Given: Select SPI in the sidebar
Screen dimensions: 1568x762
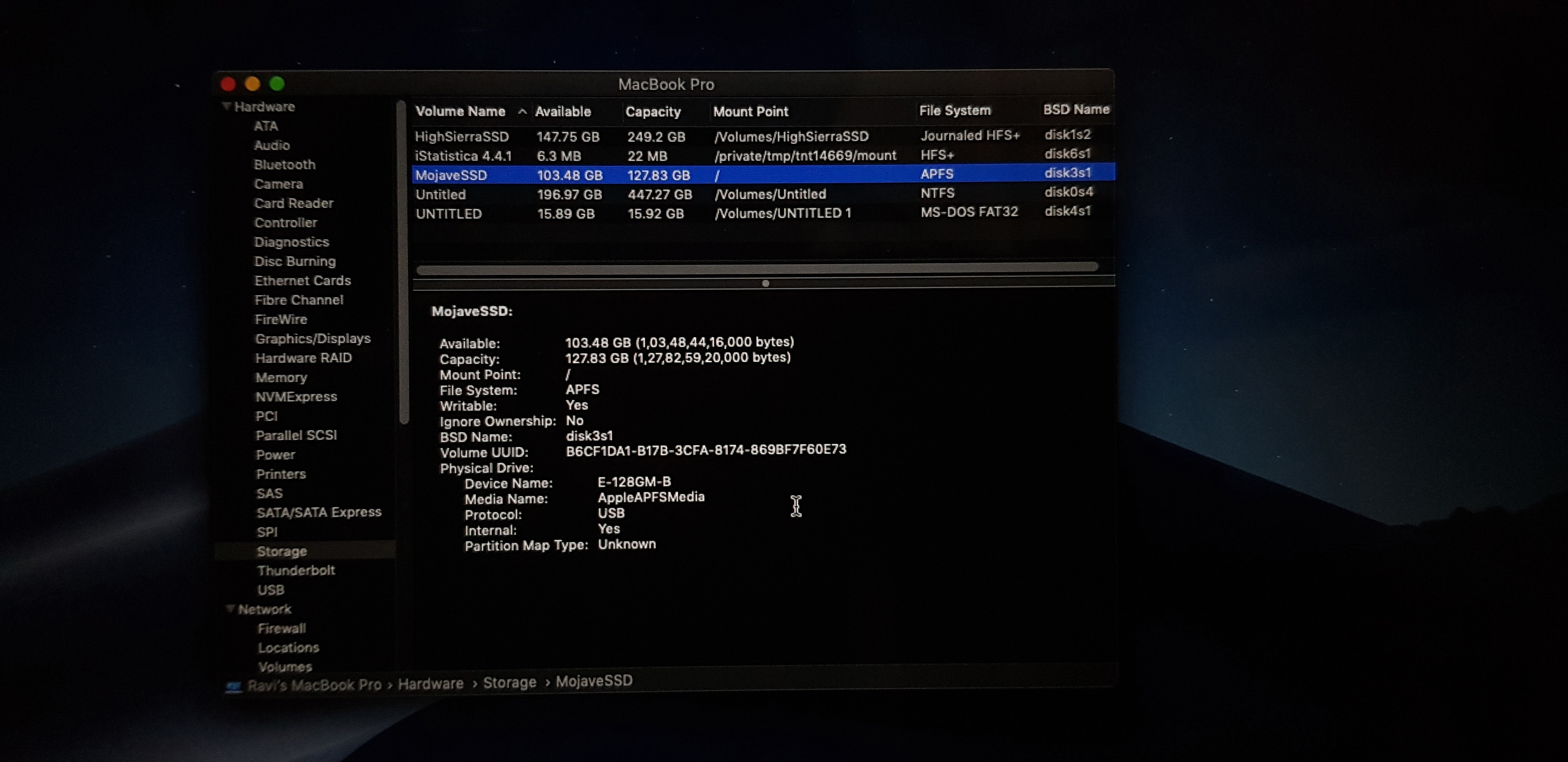Looking at the screenshot, I should 267,532.
